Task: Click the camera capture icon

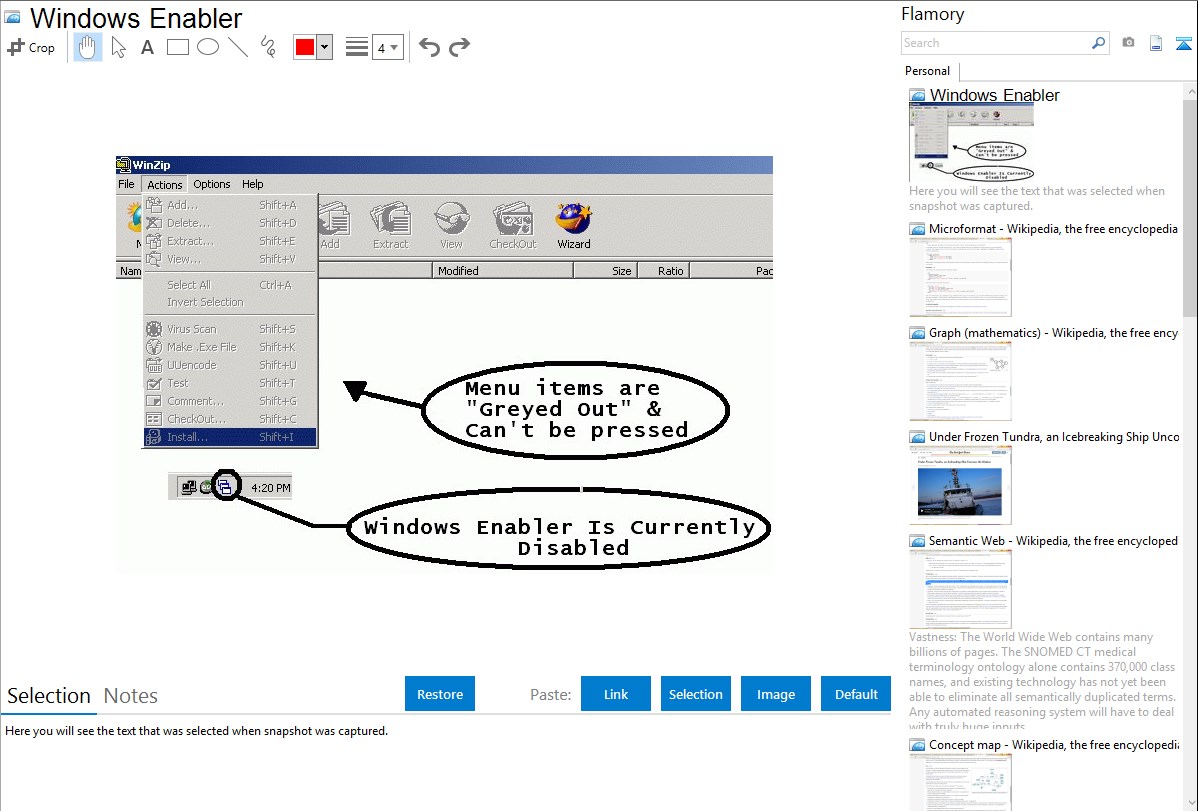Action: pos(1128,42)
